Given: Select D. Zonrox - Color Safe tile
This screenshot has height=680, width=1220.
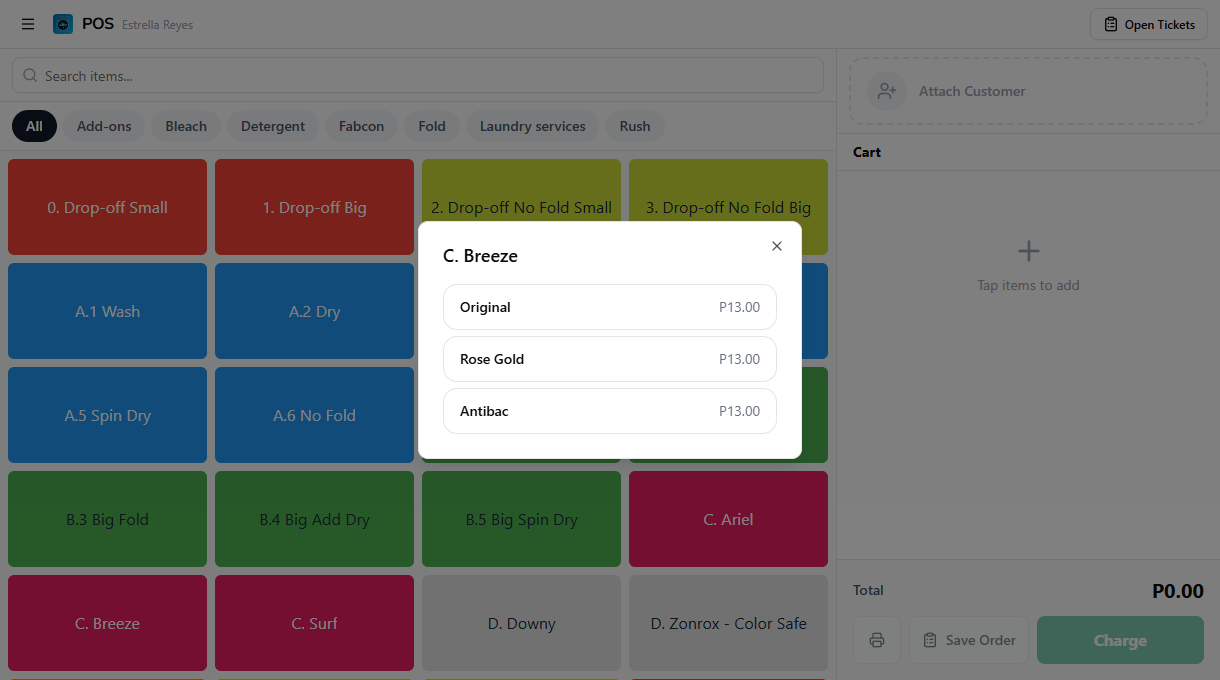Looking at the screenshot, I should 728,623.
